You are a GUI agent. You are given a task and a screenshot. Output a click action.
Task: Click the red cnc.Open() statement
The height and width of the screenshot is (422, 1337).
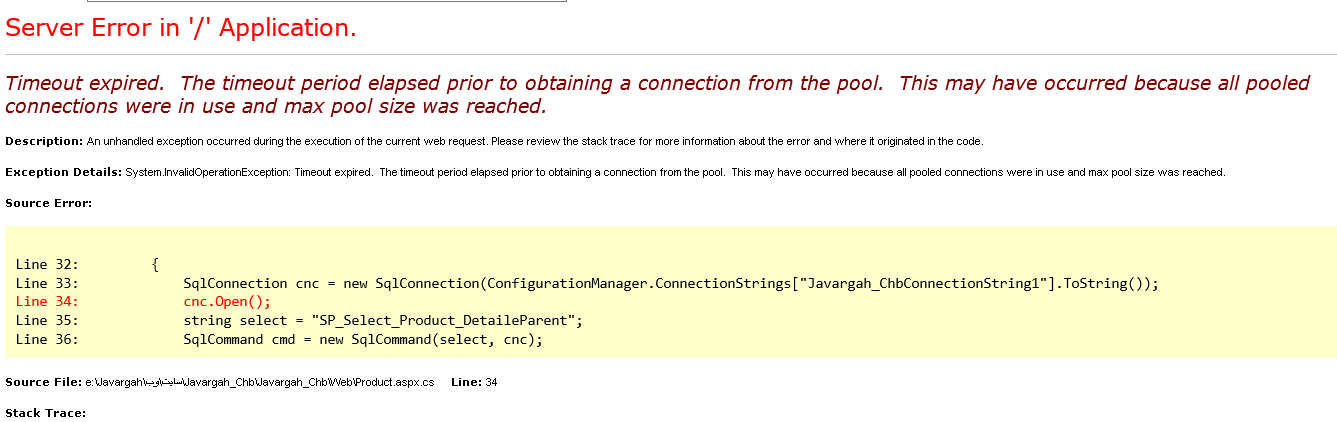coord(227,302)
